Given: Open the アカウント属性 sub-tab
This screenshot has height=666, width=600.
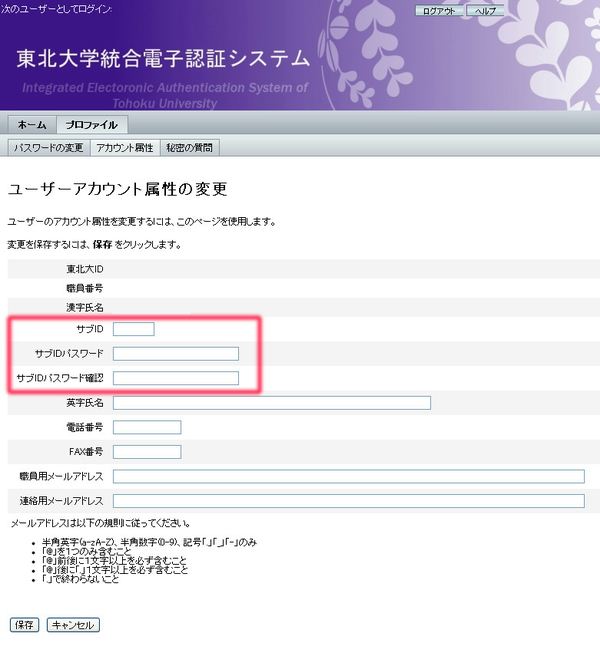Looking at the screenshot, I should (x=125, y=148).
